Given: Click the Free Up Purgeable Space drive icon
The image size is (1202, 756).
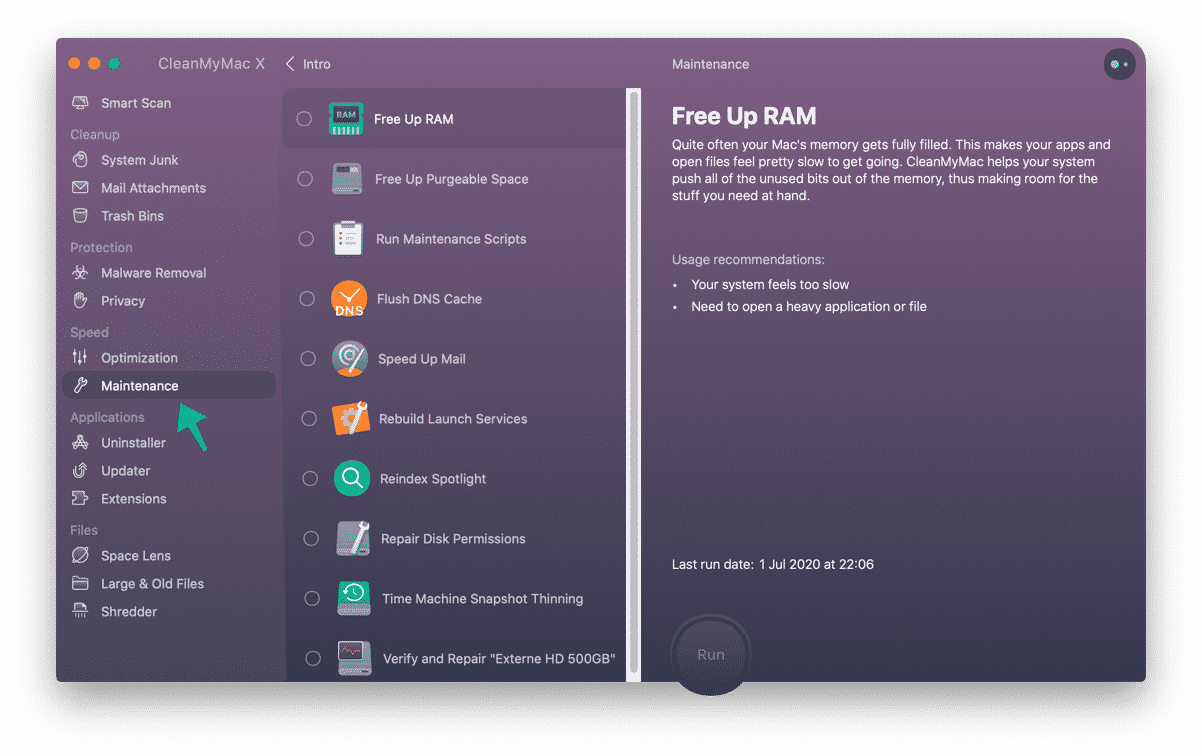Looking at the screenshot, I should click(347, 179).
